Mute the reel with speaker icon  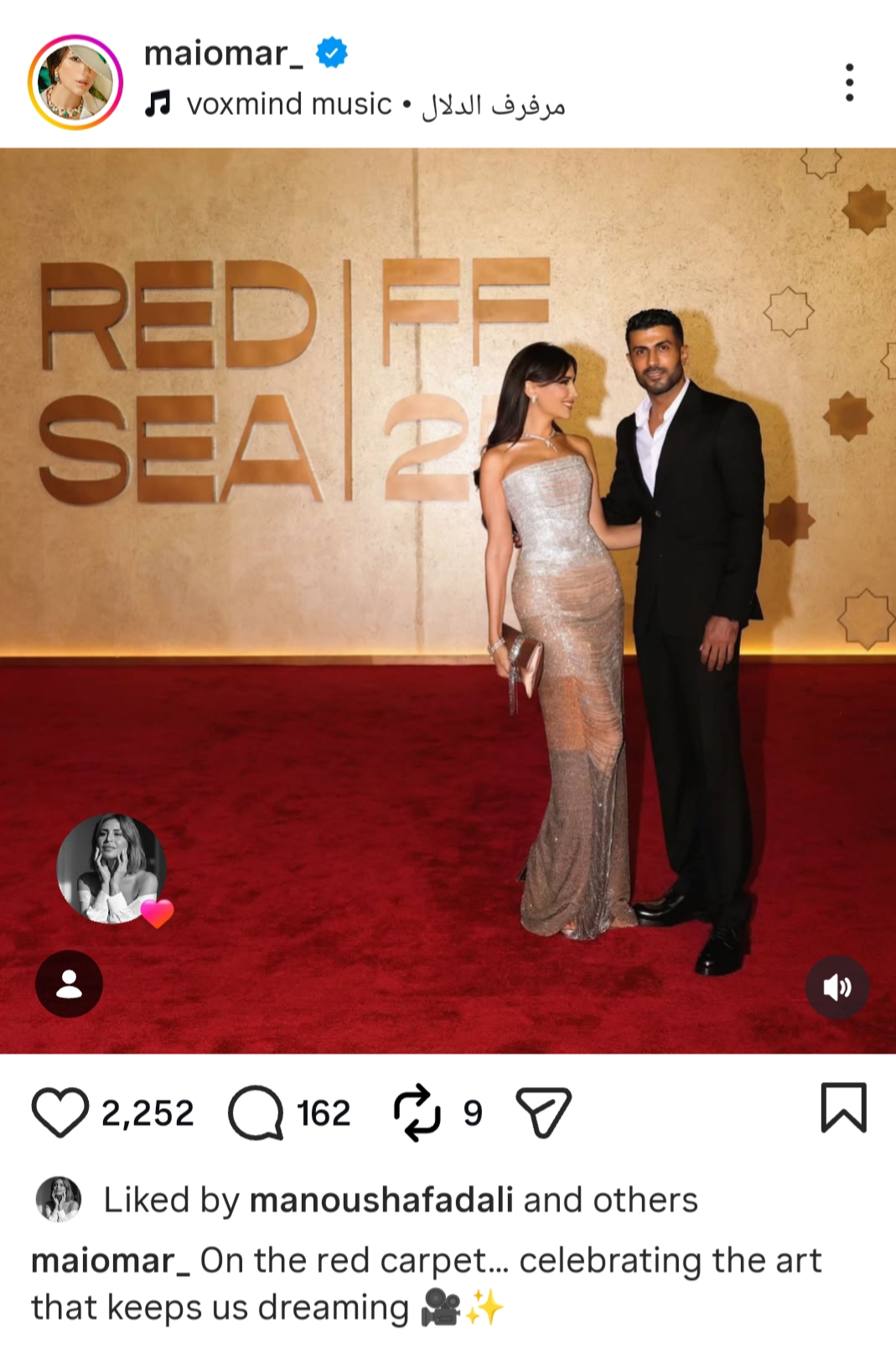[x=837, y=987]
